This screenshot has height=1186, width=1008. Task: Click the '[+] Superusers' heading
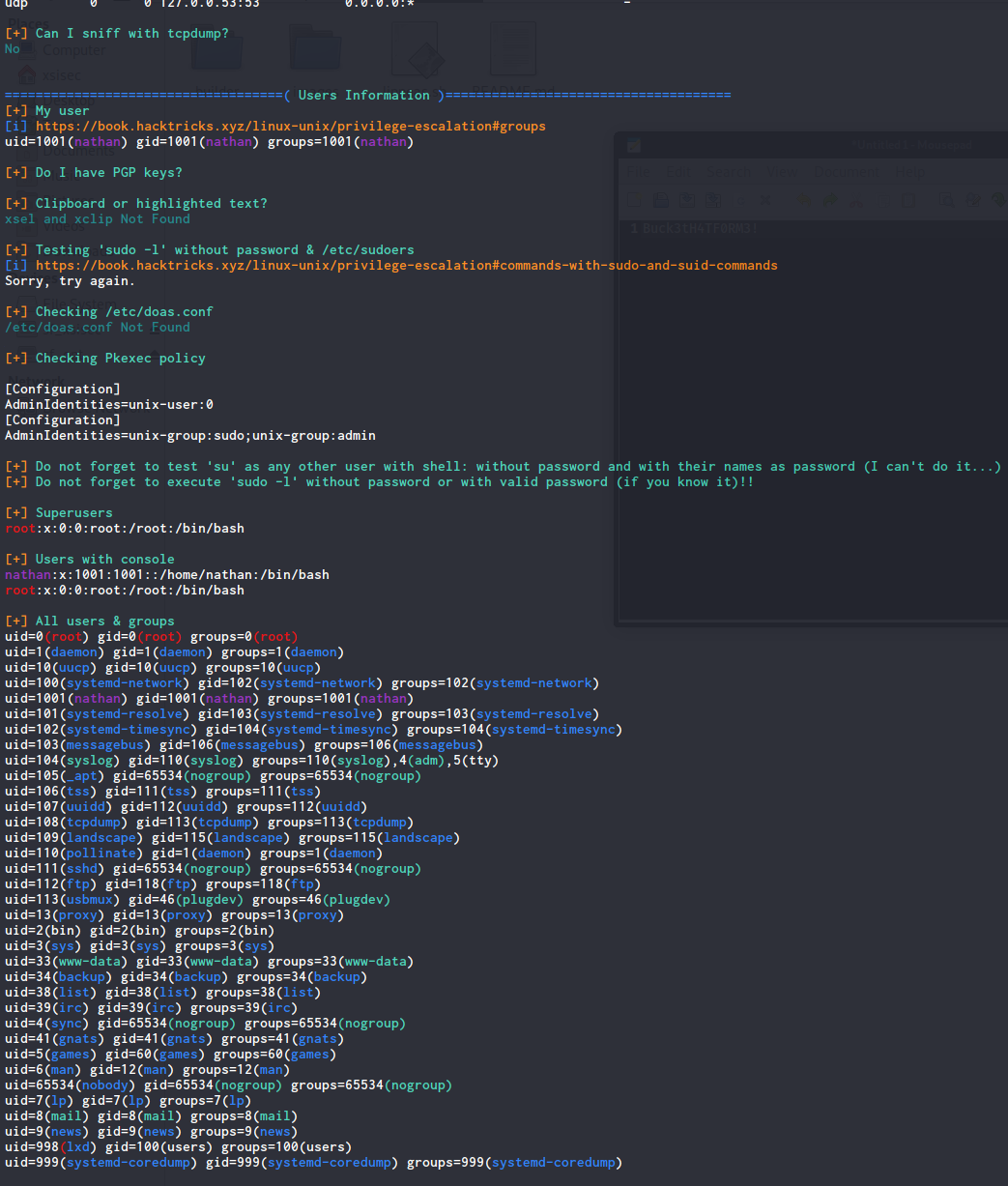59,513
